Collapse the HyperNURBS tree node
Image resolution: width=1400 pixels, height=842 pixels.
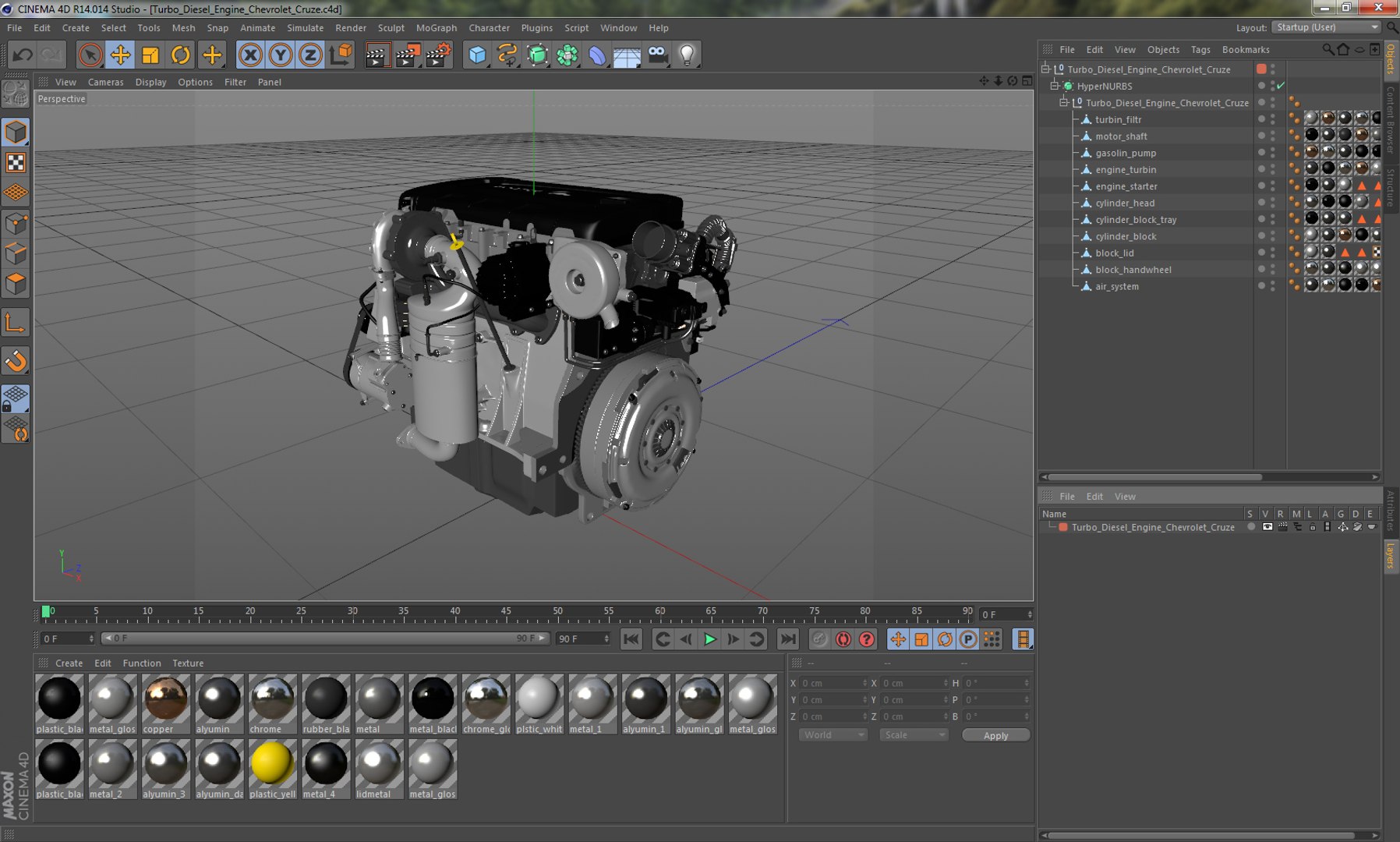pos(1055,86)
